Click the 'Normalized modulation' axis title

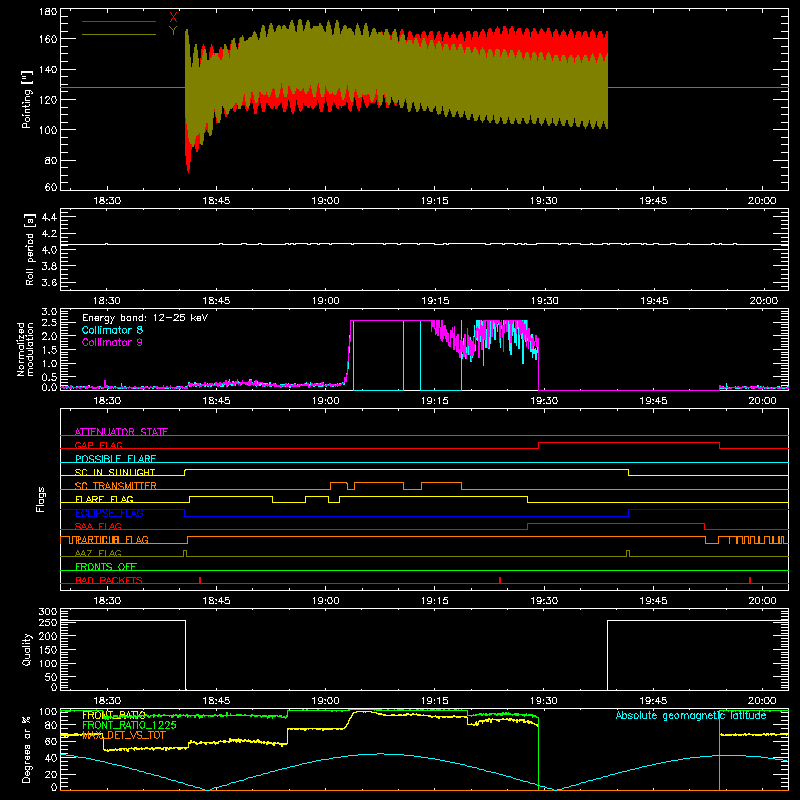point(25,349)
